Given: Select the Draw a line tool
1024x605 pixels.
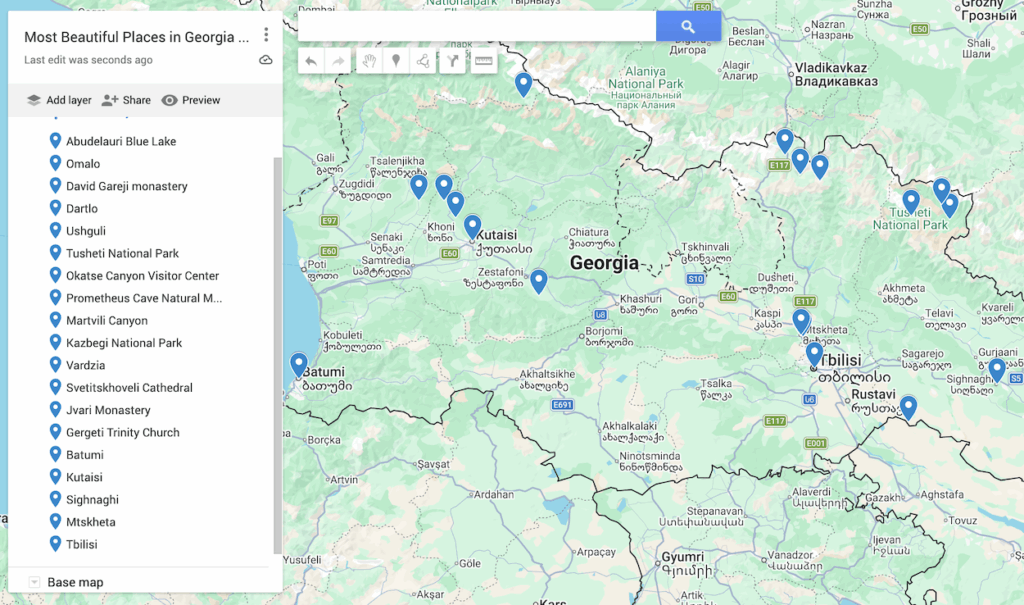Looking at the screenshot, I should click(423, 61).
